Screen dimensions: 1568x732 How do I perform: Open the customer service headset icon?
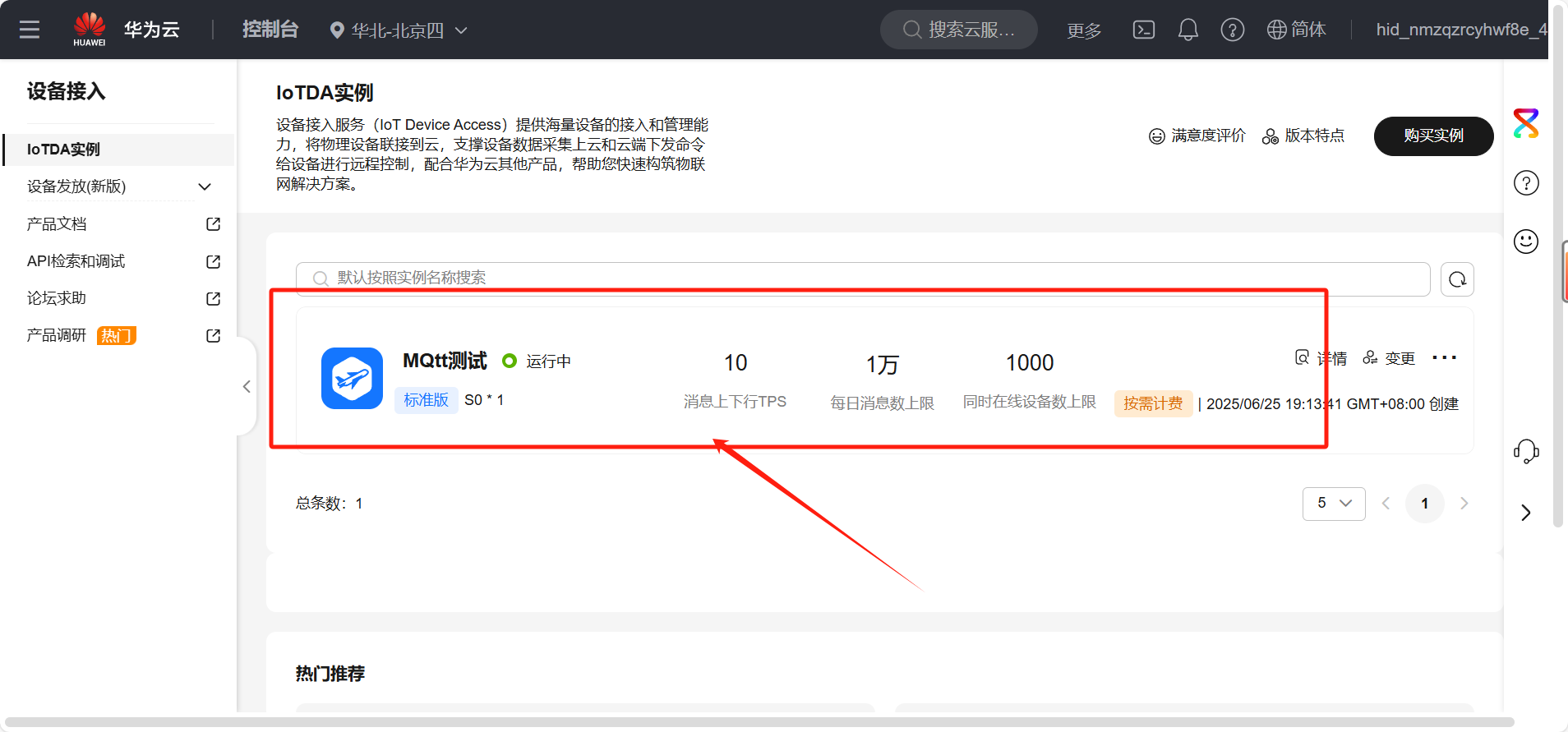[x=1526, y=451]
